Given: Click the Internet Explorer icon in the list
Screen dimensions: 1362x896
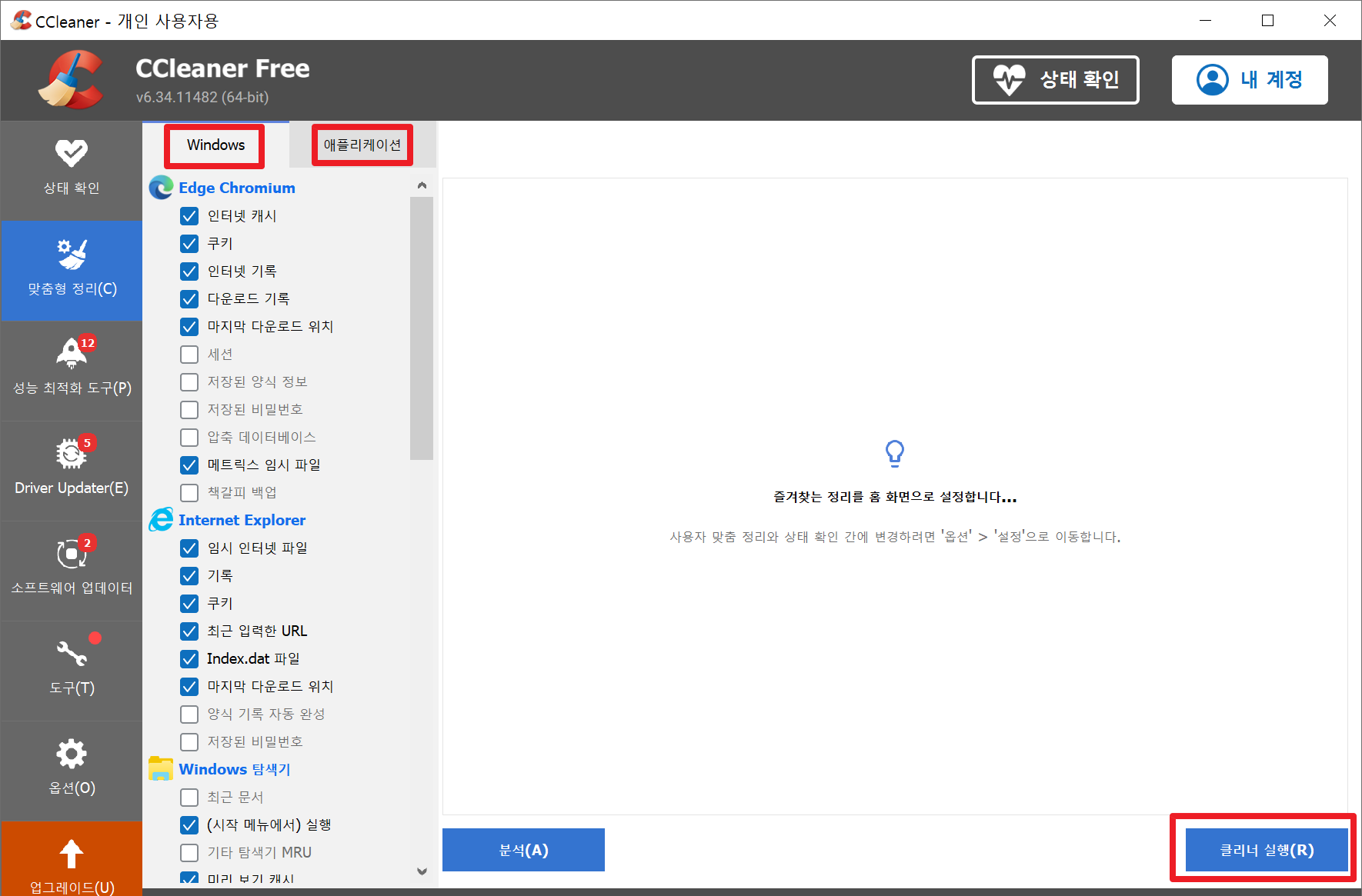Looking at the screenshot, I should point(161,520).
